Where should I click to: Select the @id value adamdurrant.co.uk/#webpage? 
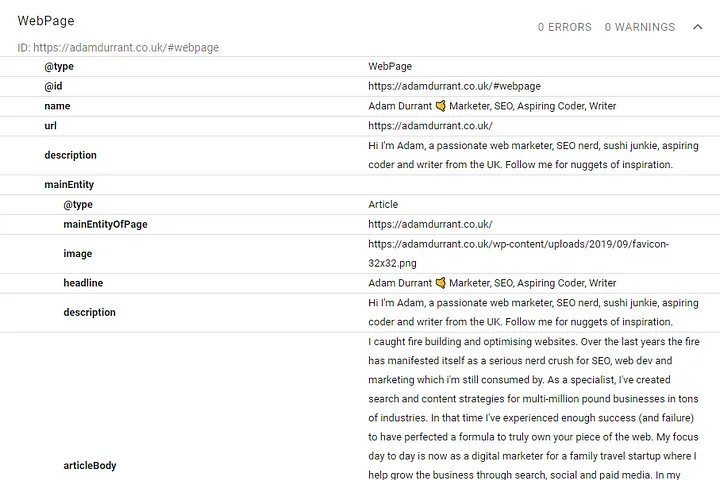coord(454,86)
